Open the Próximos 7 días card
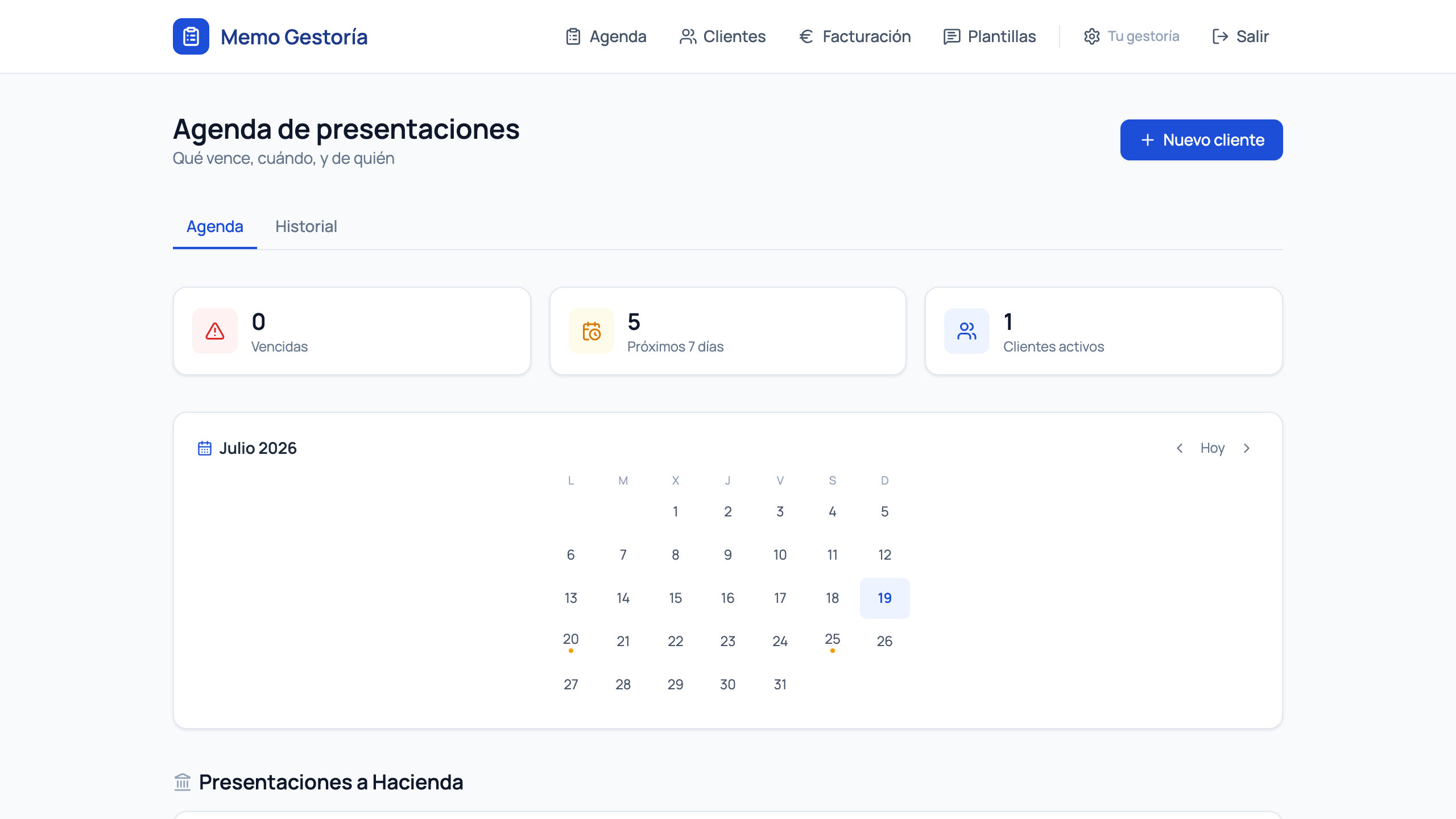This screenshot has width=1456, height=819. pyautogui.click(x=728, y=331)
